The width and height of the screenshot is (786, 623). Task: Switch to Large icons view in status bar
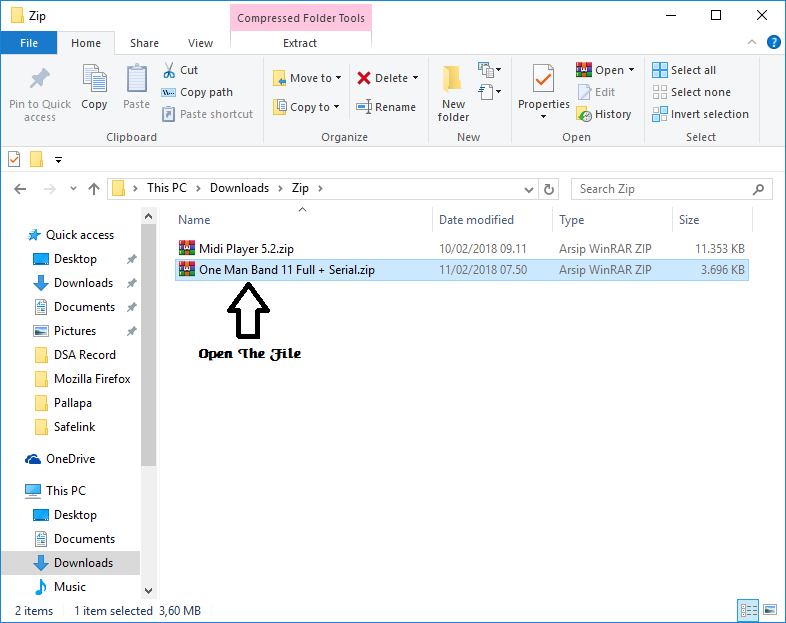[770, 610]
